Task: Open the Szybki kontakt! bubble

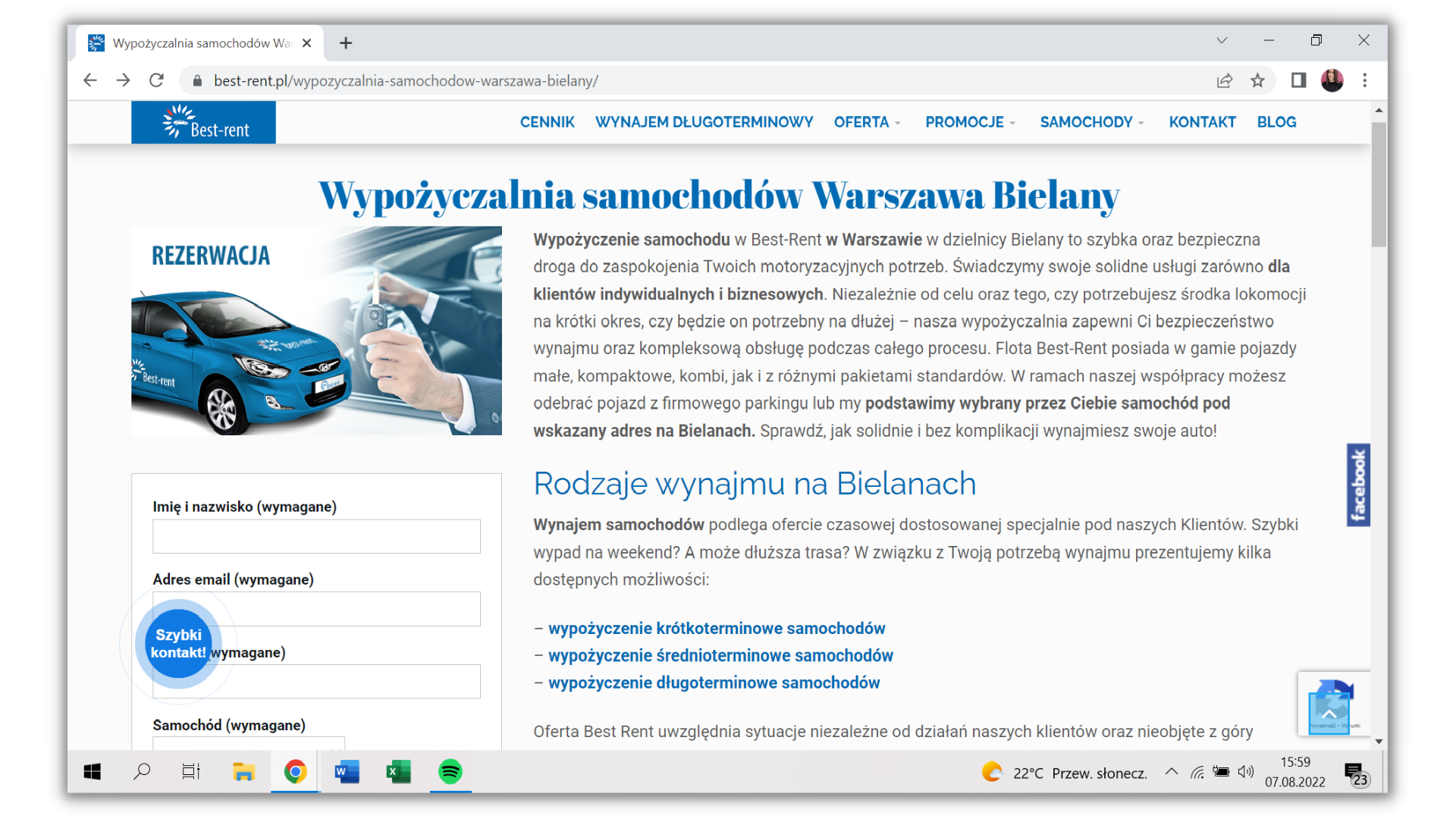Action: pos(178,644)
